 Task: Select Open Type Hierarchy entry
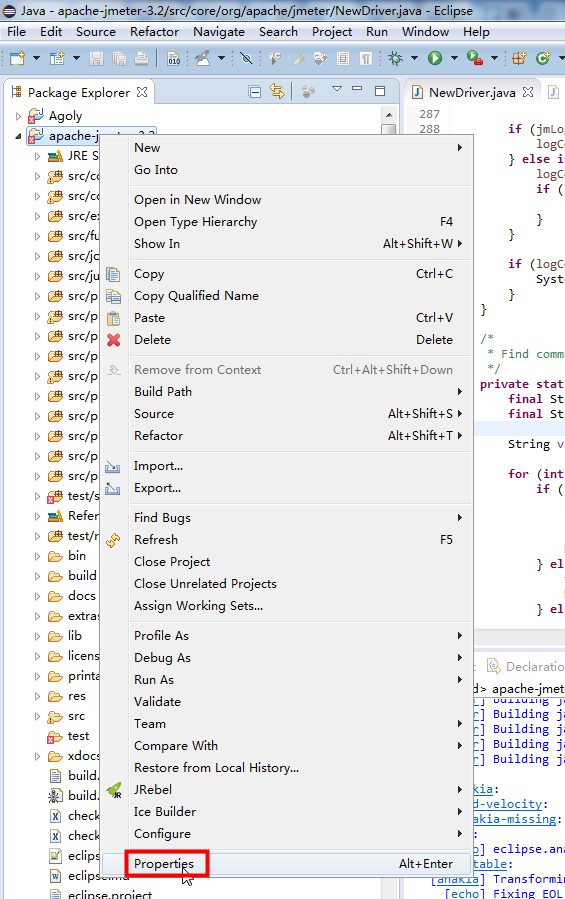pos(287,221)
